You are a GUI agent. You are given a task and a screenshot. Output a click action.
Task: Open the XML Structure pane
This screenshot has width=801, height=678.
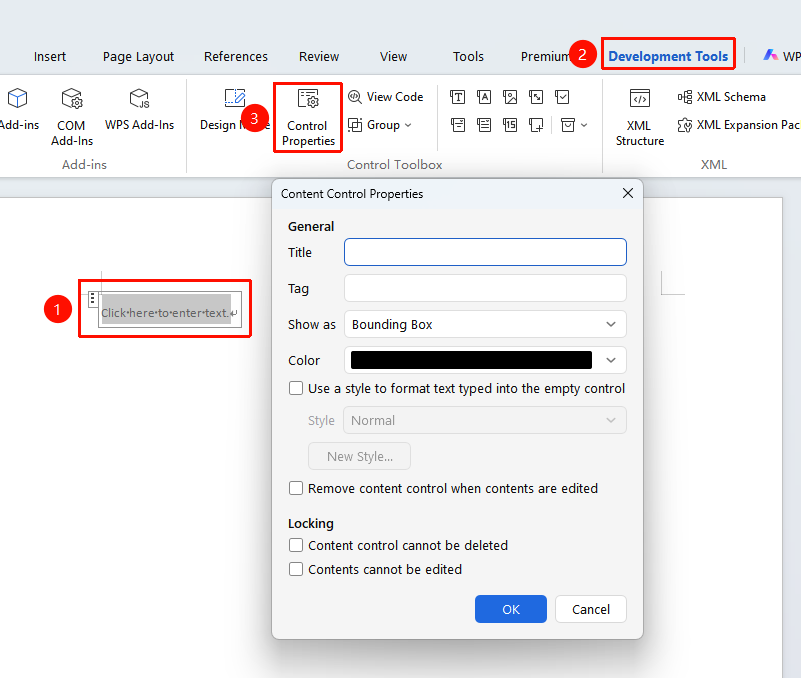point(640,118)
